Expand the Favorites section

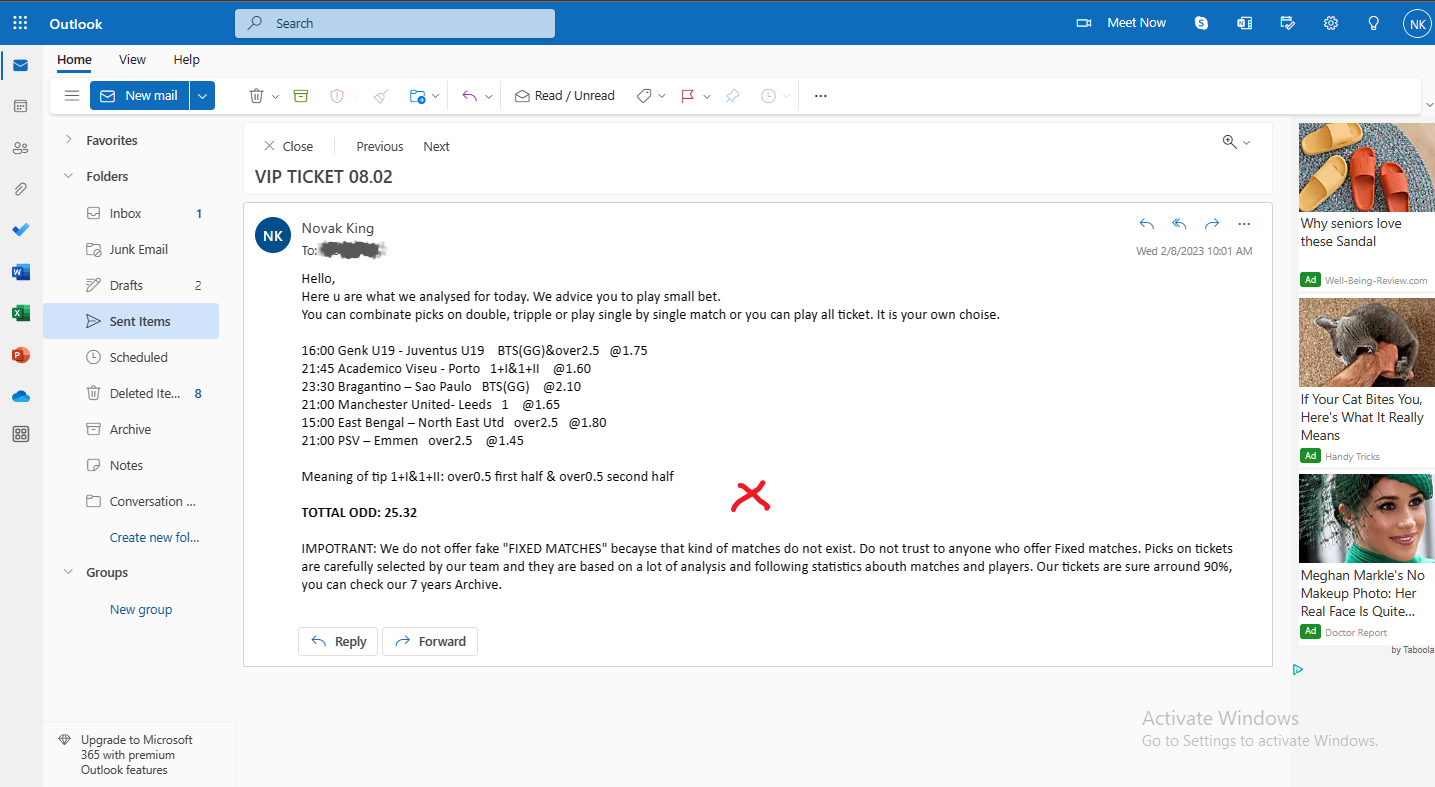(x=68, y=140)
